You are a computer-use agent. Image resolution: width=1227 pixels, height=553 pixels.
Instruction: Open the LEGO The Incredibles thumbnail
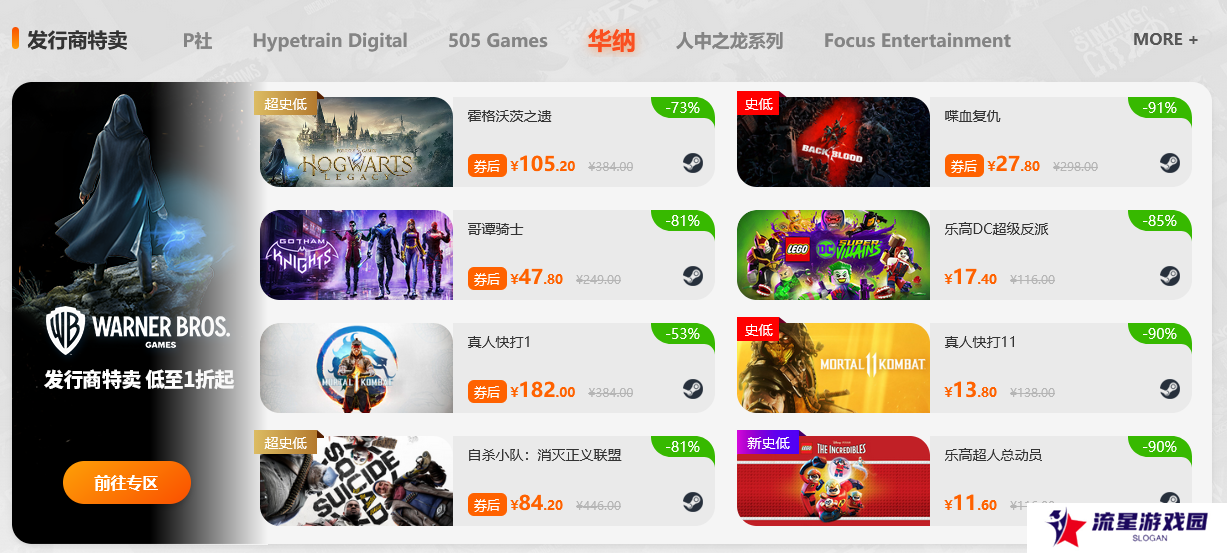point(834,481)
